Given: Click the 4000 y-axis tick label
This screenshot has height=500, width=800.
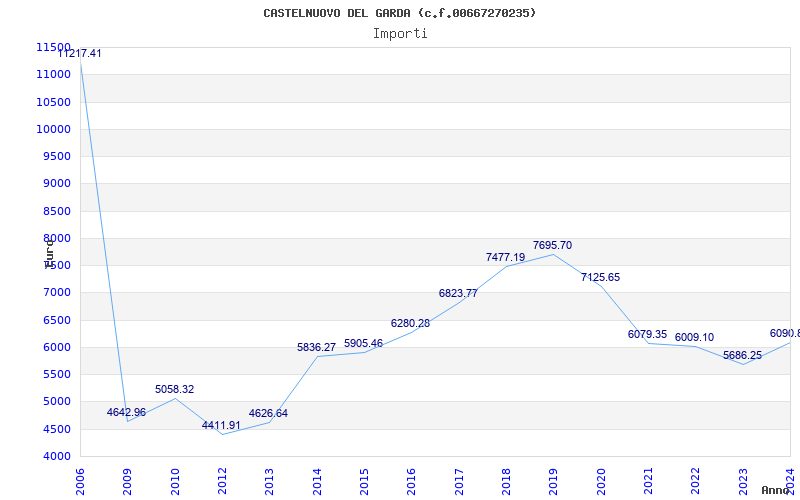Looking at the screenshot, I should click(x=56, y=456).
